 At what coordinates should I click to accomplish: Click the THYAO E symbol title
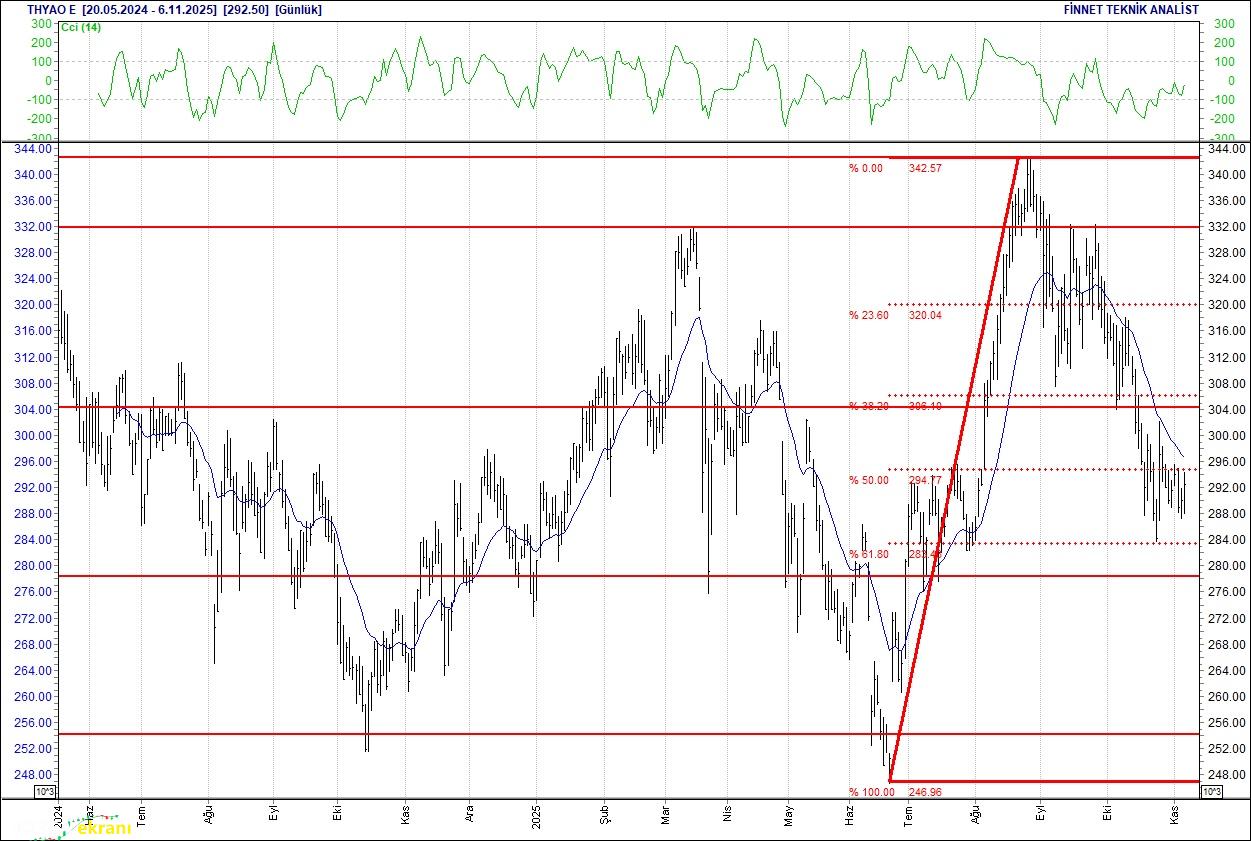click(52, 9)
